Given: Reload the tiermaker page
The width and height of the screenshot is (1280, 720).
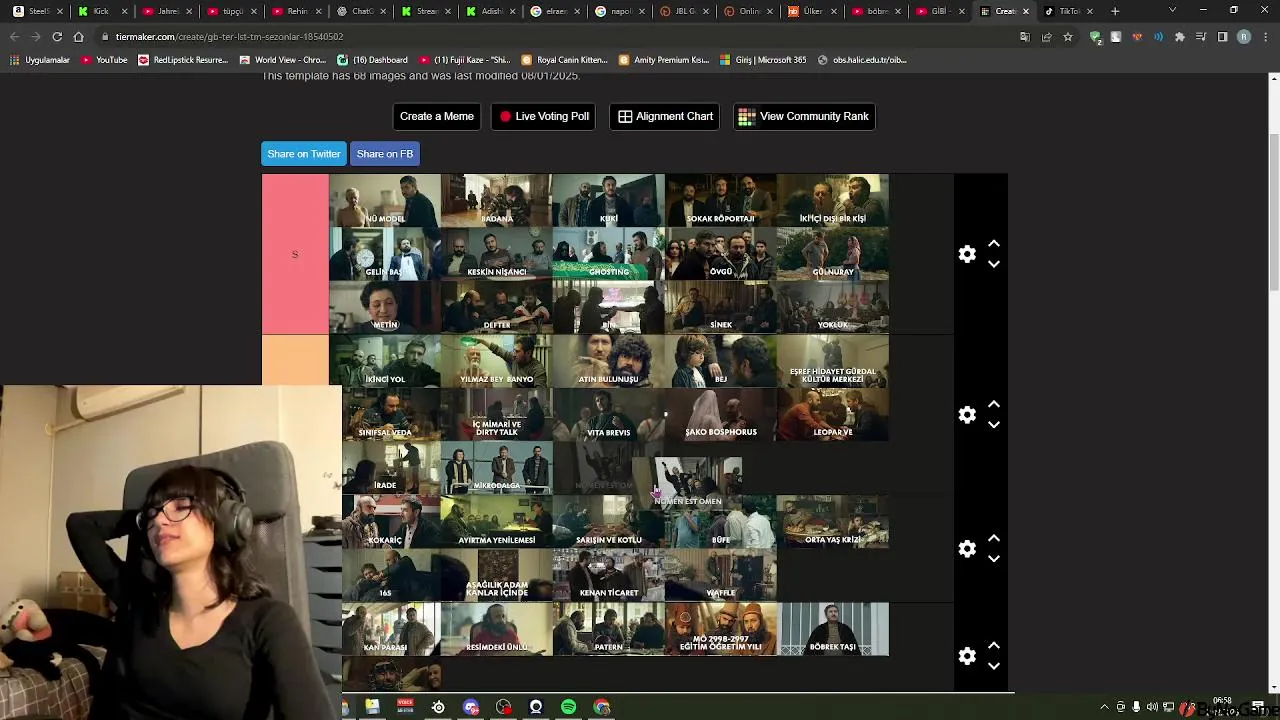Looking at the screenshot, I should coord(57,37).
